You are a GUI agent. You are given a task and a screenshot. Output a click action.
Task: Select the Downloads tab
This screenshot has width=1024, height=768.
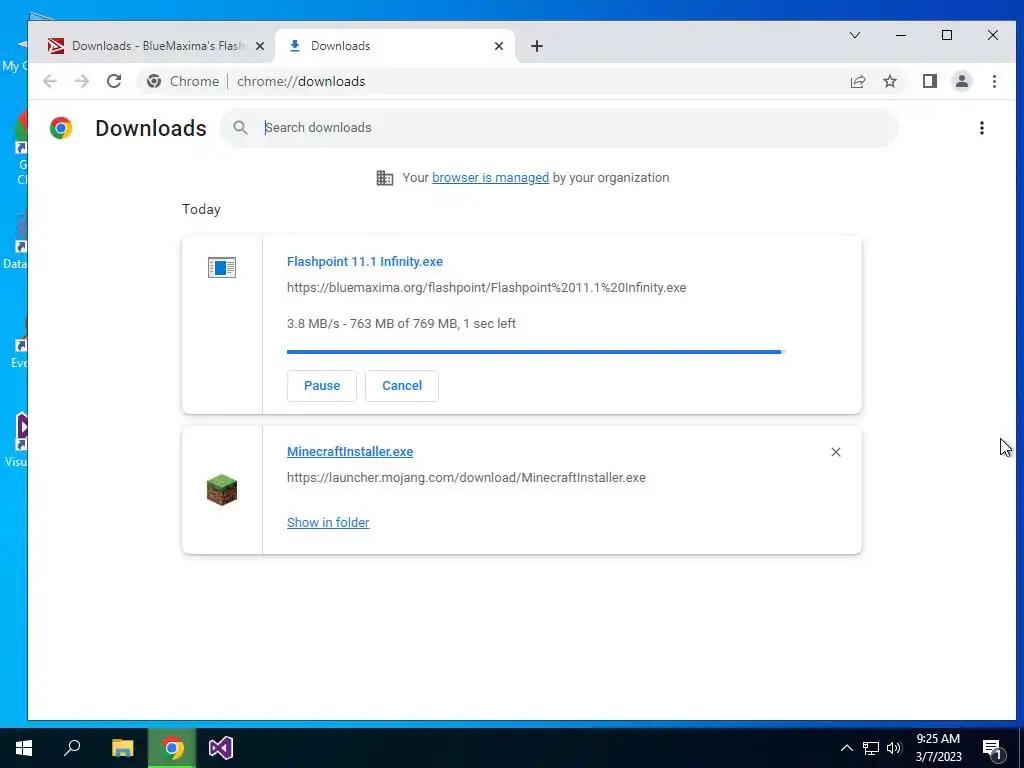[x=395, y=46]
